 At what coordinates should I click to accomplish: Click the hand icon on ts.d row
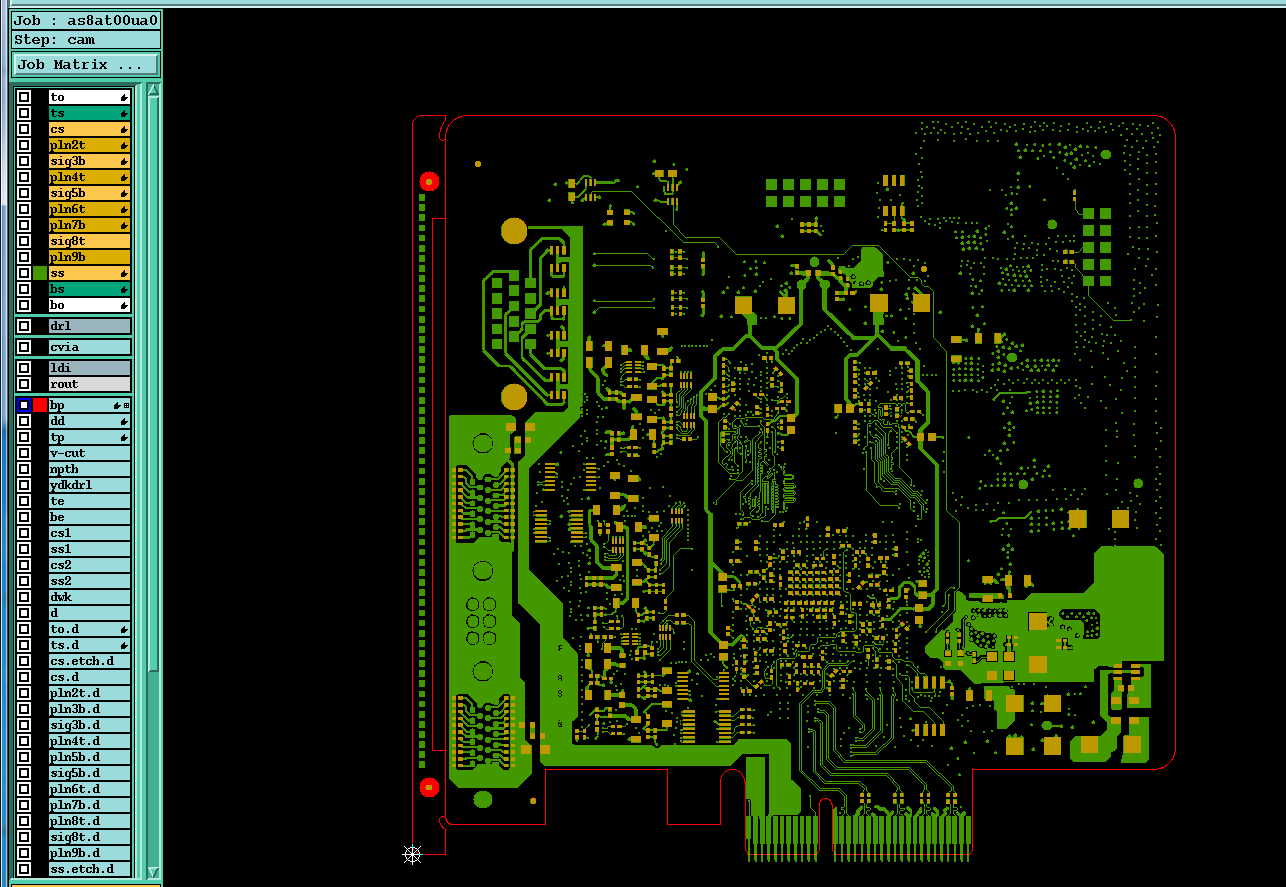point(124,646)
